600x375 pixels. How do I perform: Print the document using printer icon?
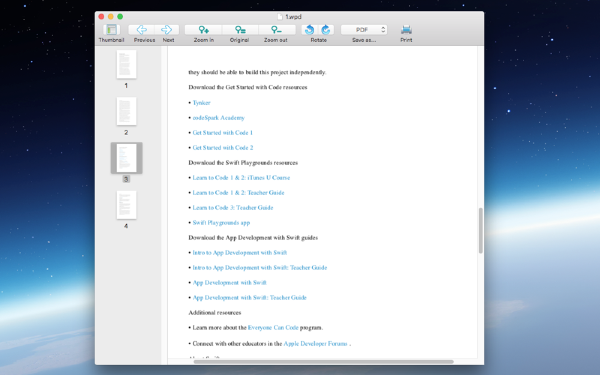[x=406, y=29]
